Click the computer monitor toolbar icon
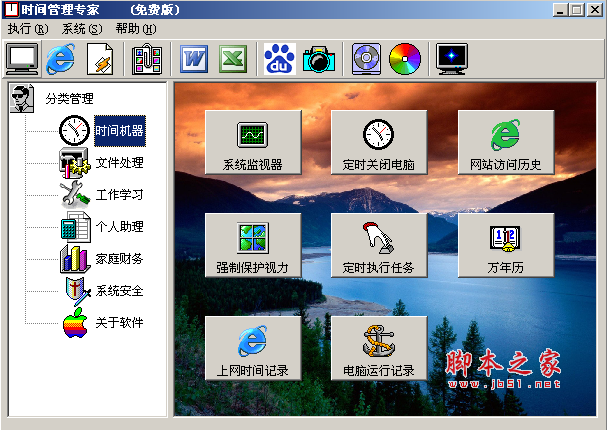607x430 pixels. (x=22, y=59)
